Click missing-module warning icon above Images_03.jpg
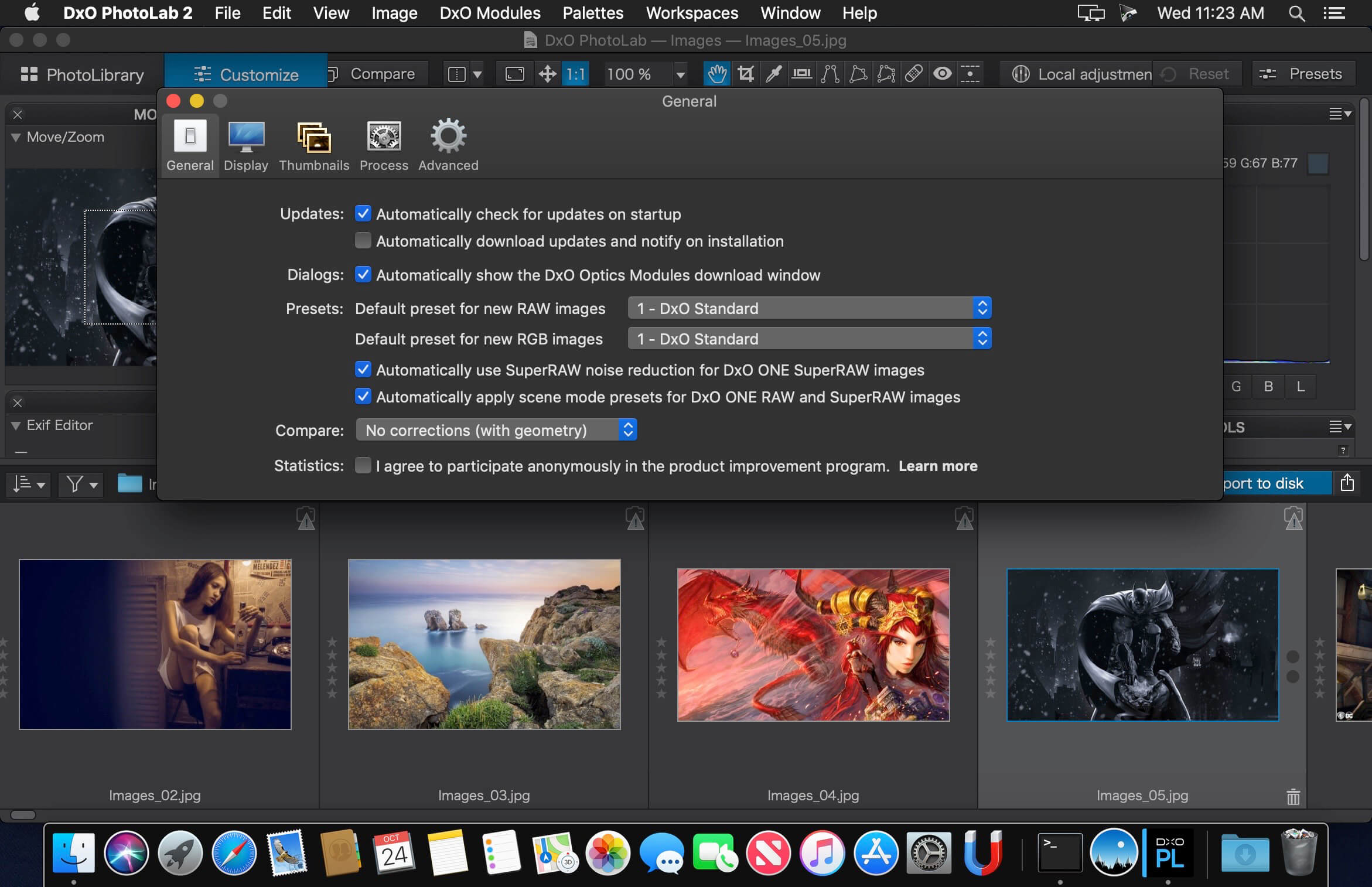 pos(635,518)
